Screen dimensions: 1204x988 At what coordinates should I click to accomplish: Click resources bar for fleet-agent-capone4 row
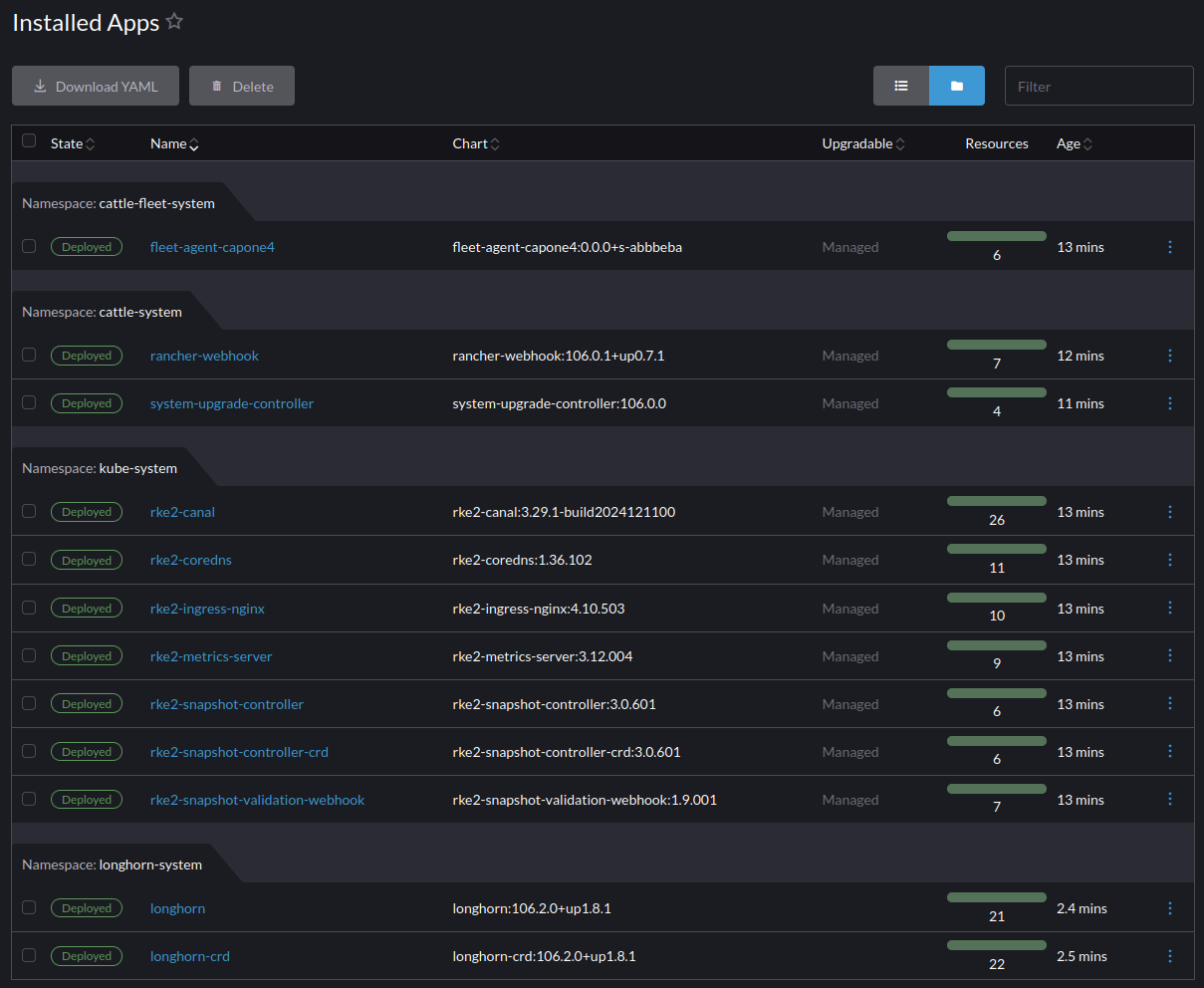997,236
